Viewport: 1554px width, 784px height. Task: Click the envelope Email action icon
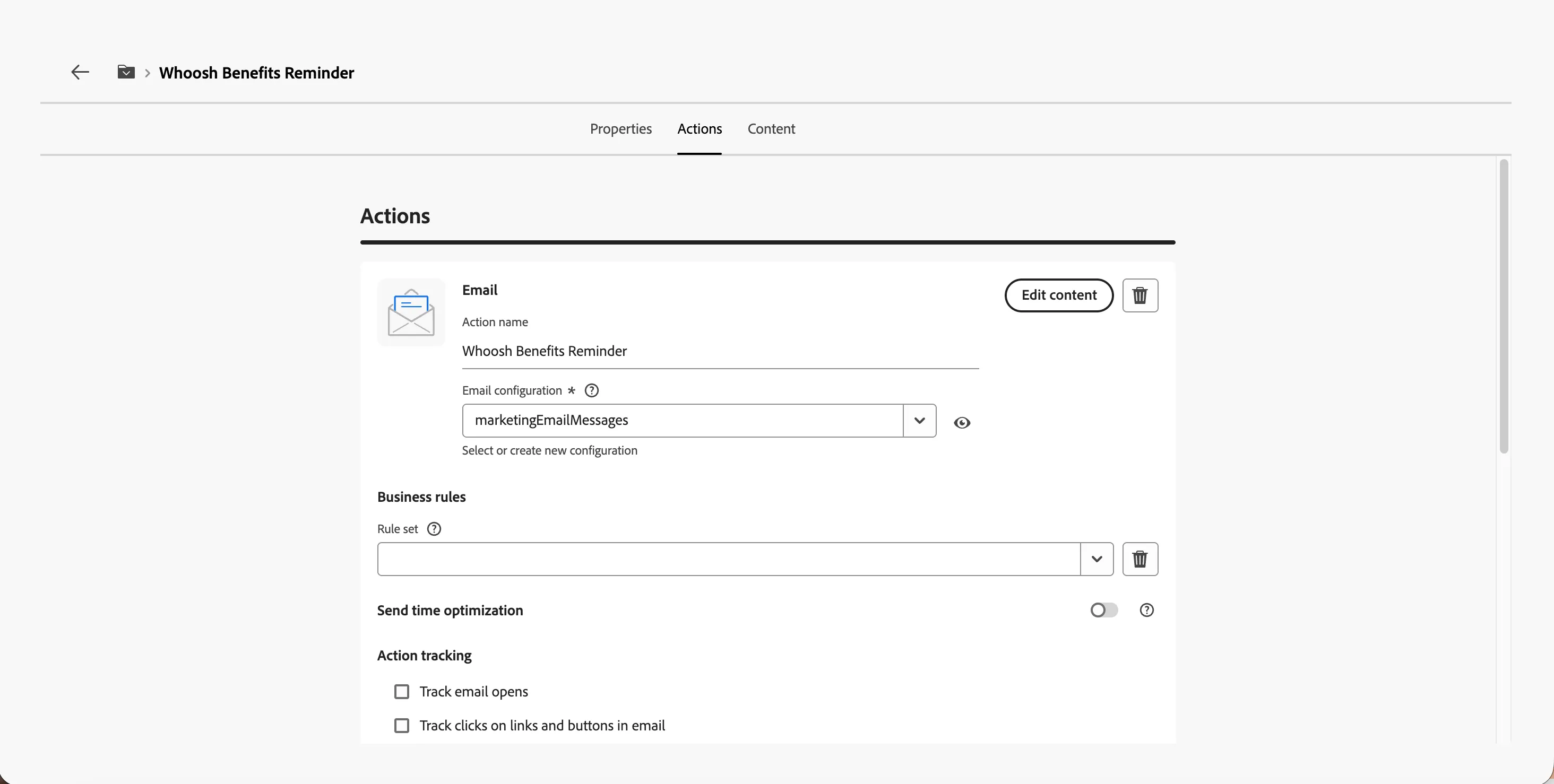pyautogui.click(x=411, y=312)
